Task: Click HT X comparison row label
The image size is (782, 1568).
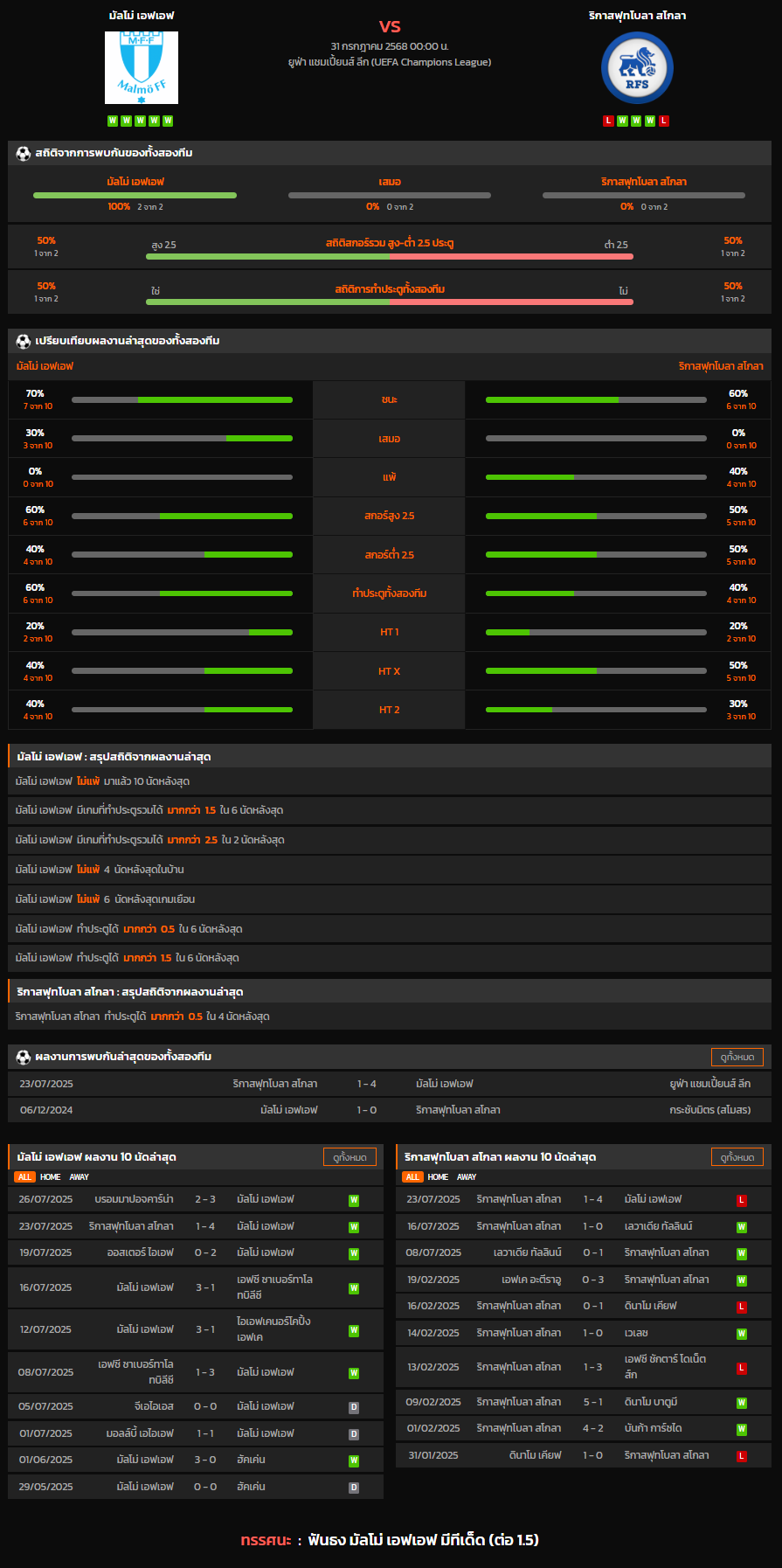Action: click(389, 671)
